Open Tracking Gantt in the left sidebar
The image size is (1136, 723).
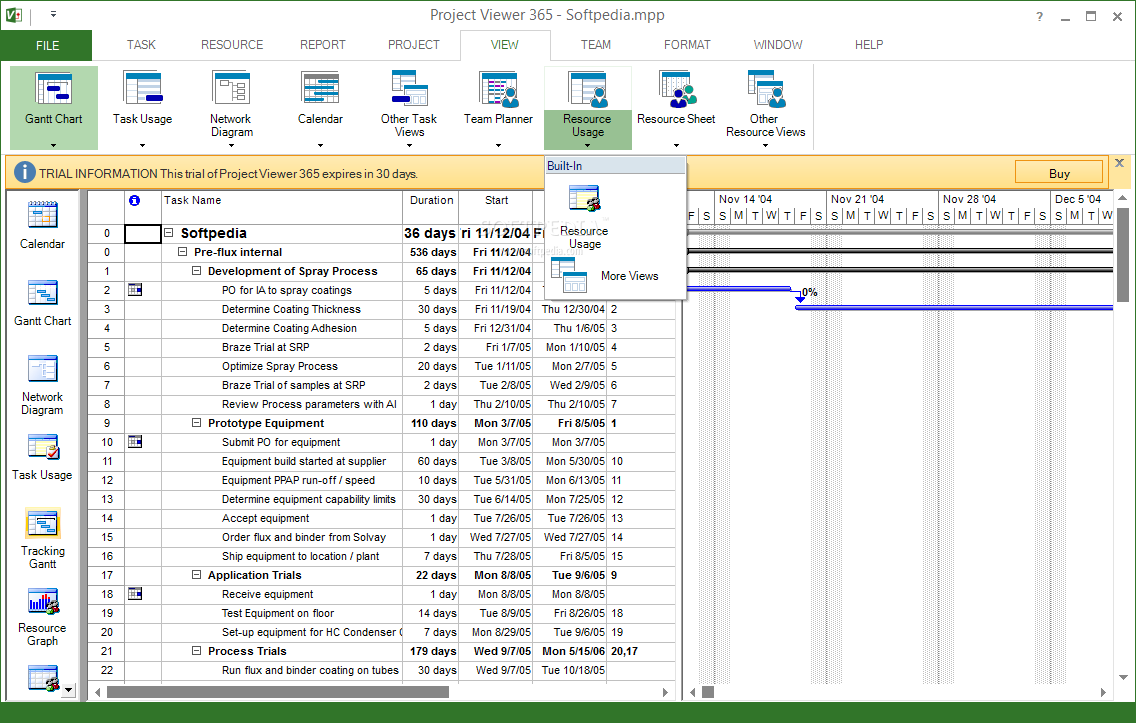click(x=43, y=539)
